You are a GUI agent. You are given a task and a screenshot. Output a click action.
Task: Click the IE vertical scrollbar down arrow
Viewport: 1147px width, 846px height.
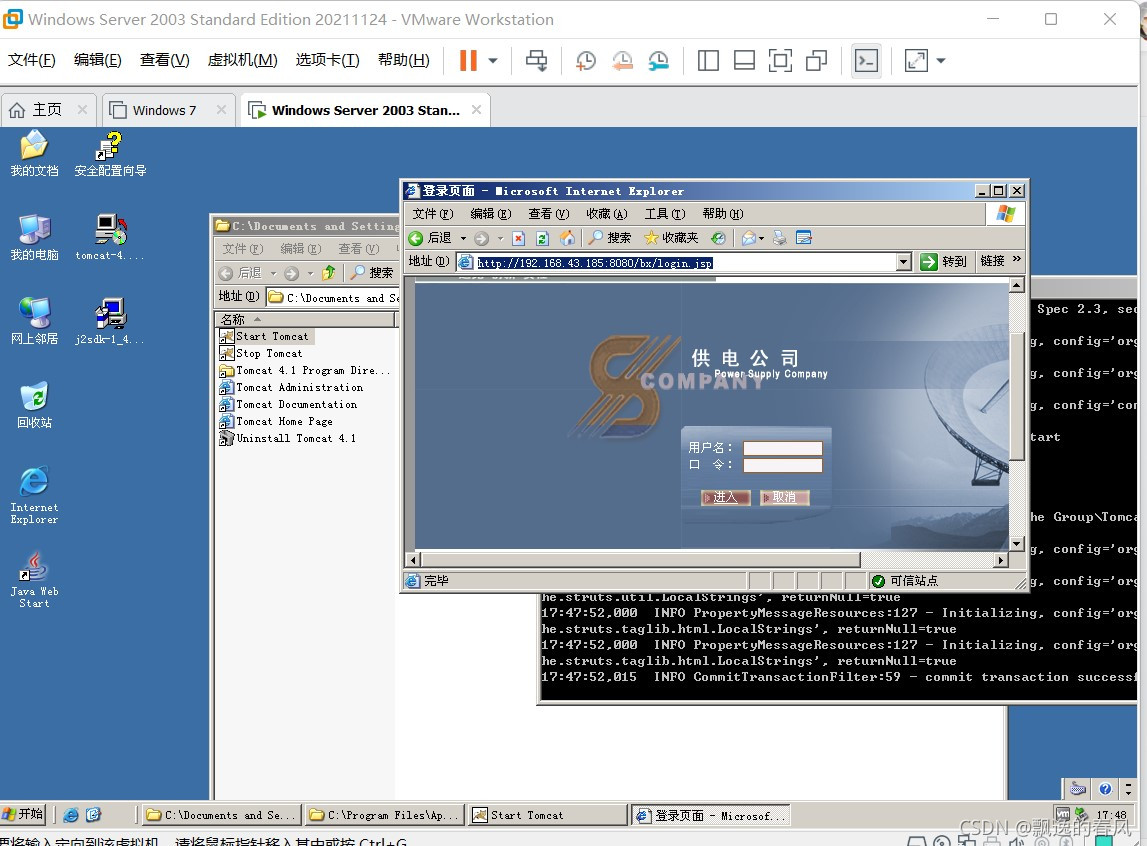click(x=1016, y=543)
